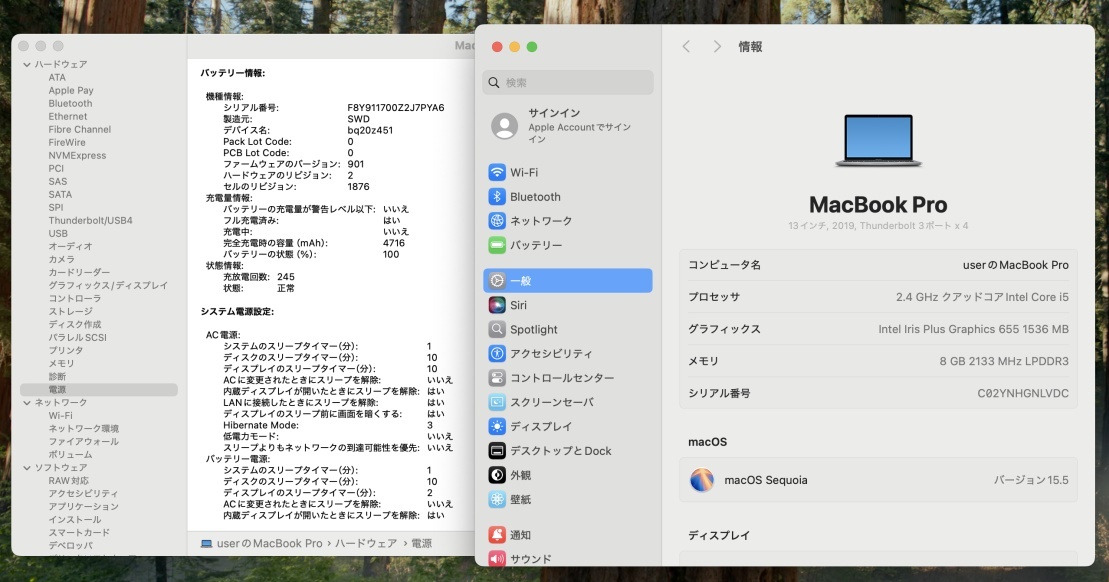This screenshot has height=582, width=1109.
Task: Select ATA in hardware list
Action: pos(57,78)
